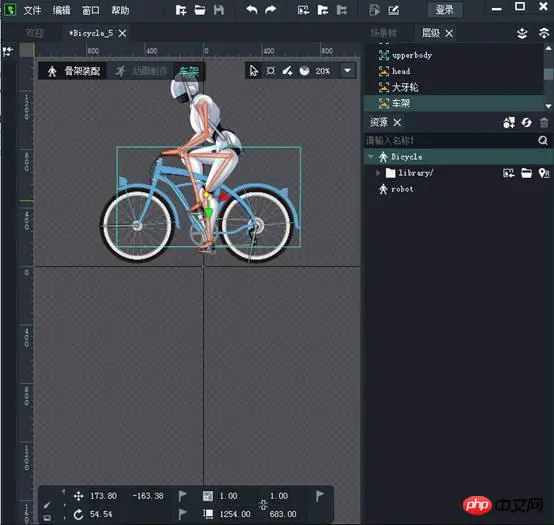Viewport: 554px width, 525px height.
Task: Click the 登录 button
Action: pyautogui.click(x=445, y=10)
